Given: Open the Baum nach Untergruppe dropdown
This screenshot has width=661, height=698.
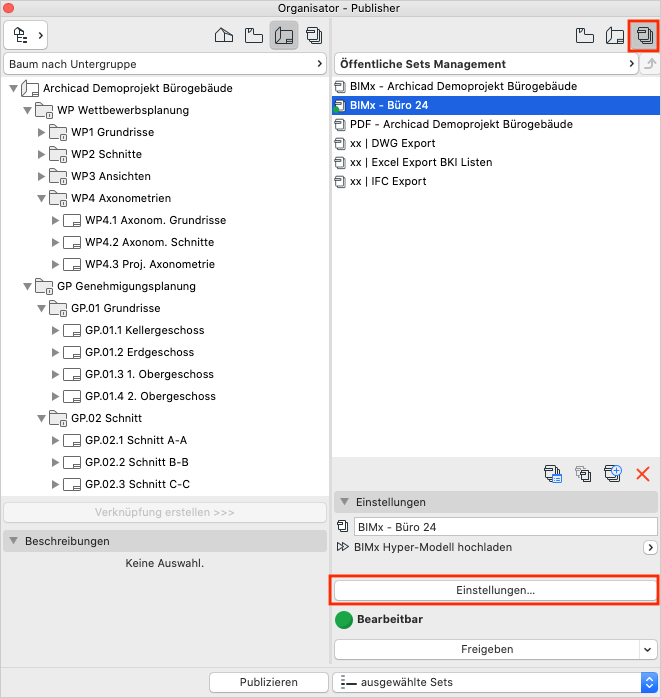Looking at the screenshot, I should pyautogui.click(x=165, y=64).
